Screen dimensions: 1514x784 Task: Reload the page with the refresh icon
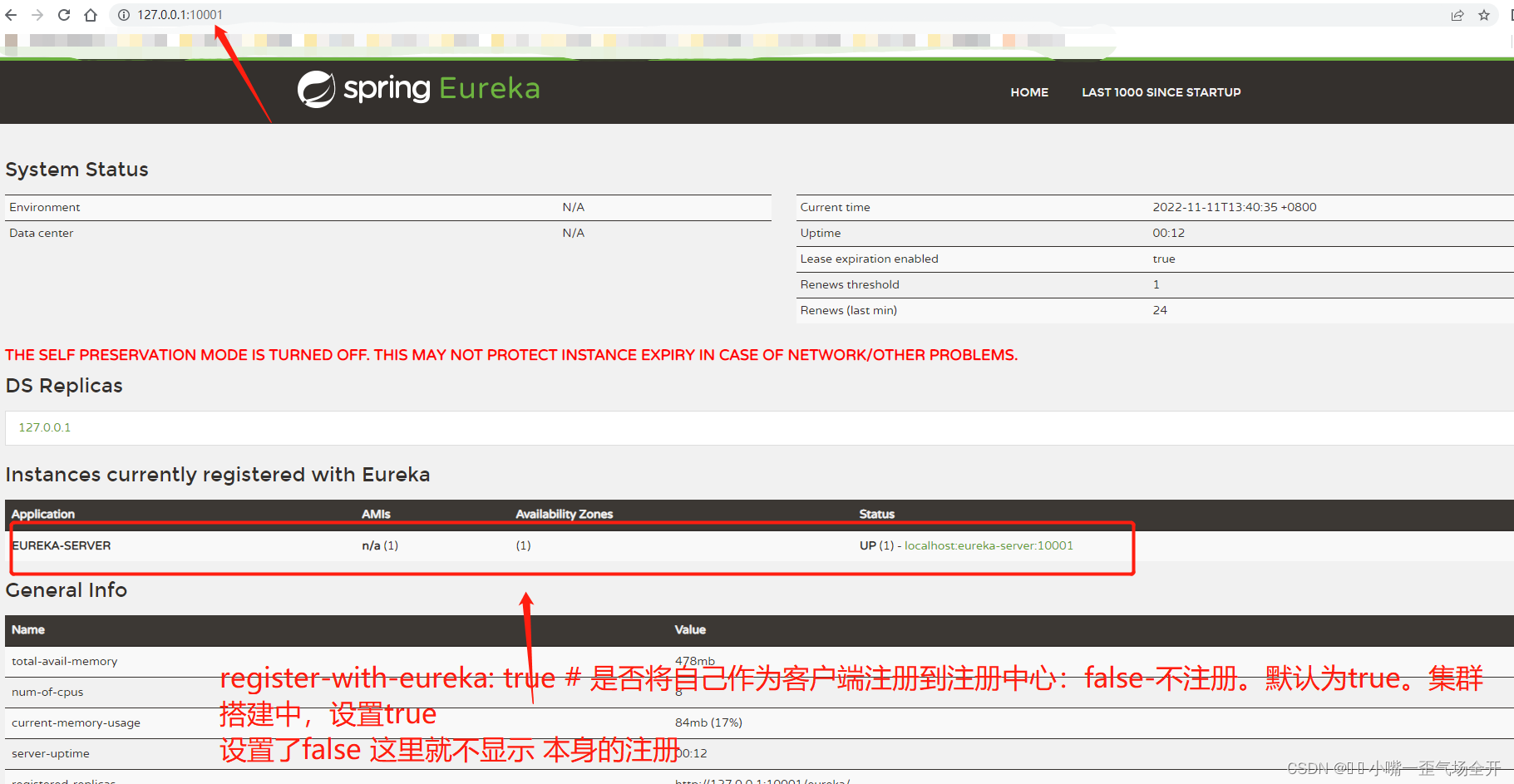[x=64, y=15]
